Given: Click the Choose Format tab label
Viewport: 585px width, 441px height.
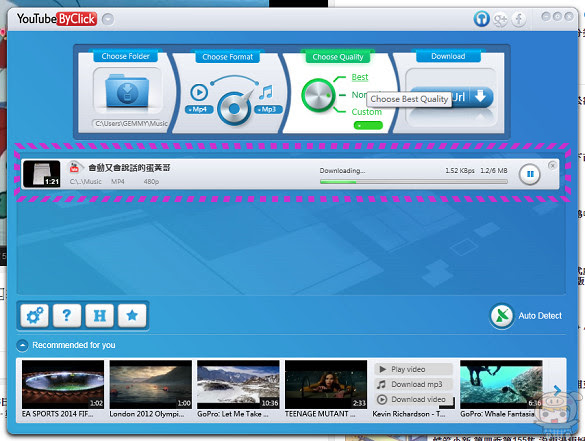Looking at the screenshot, I should (228, 57).
